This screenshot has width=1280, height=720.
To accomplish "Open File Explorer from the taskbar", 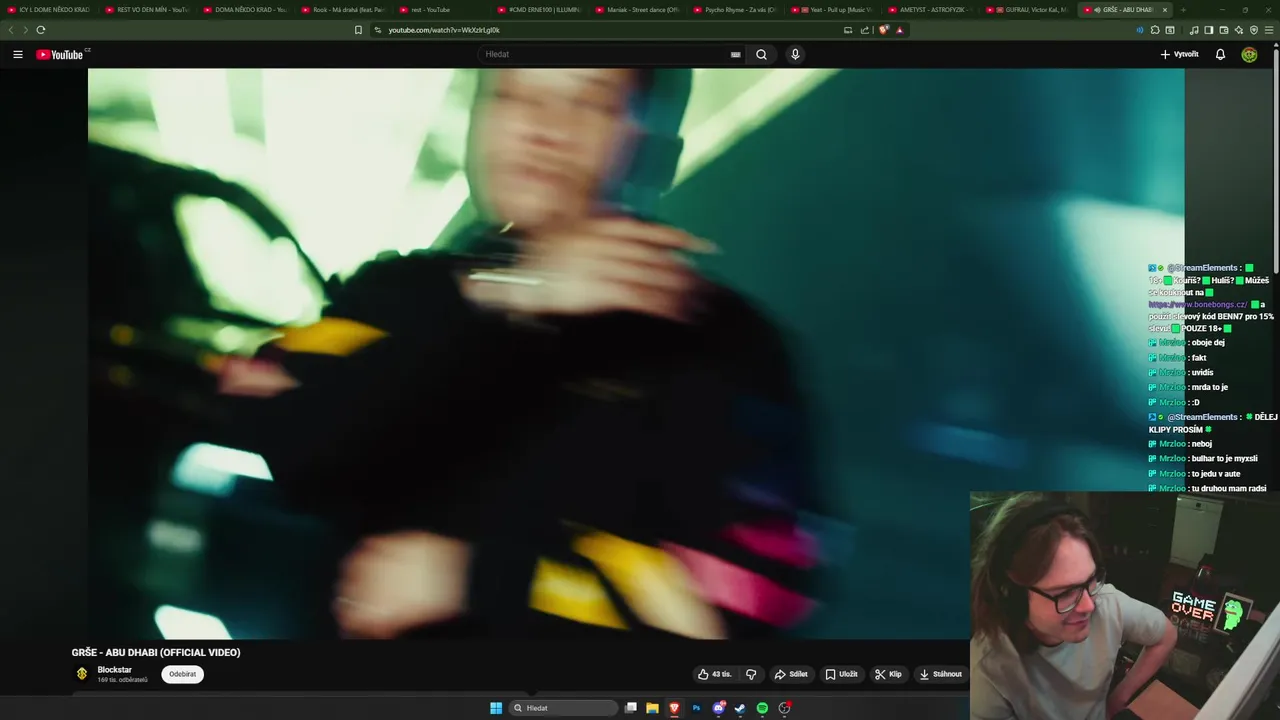I will point(652,708).
